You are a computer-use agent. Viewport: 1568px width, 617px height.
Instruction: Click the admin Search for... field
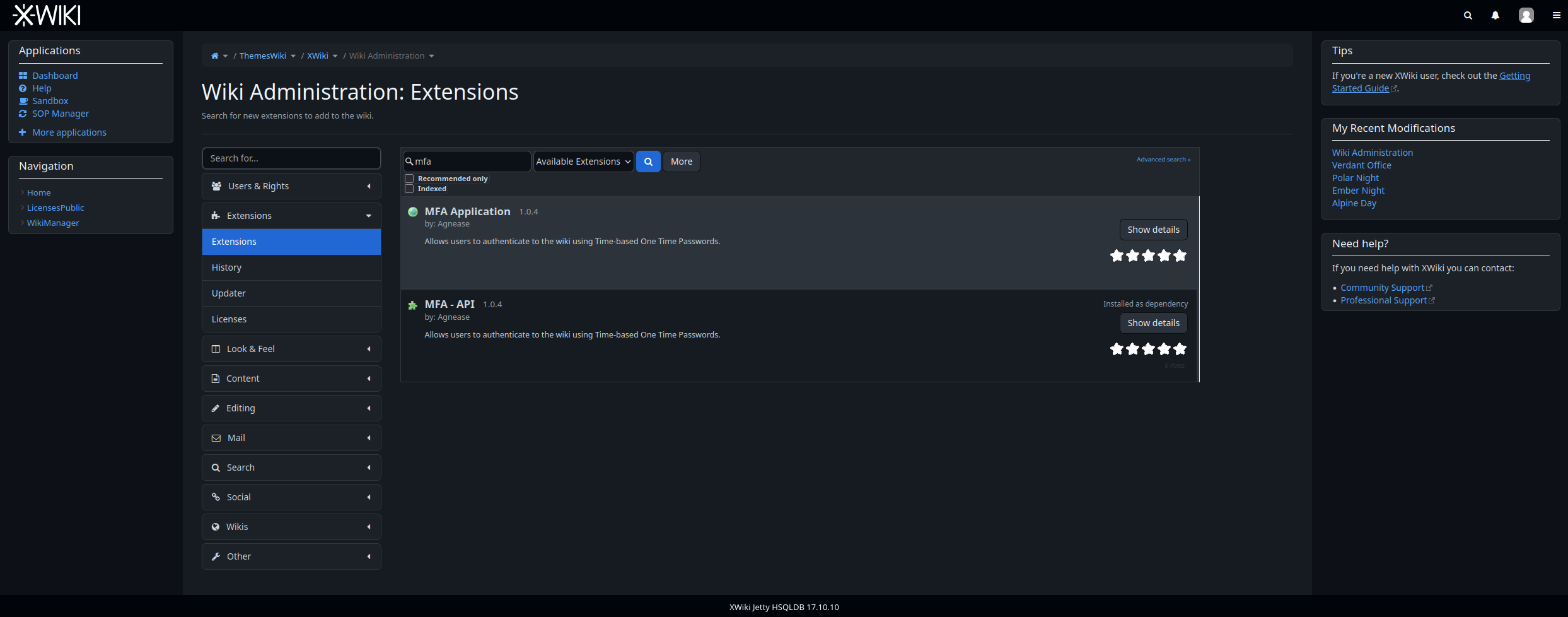(291, 158)
